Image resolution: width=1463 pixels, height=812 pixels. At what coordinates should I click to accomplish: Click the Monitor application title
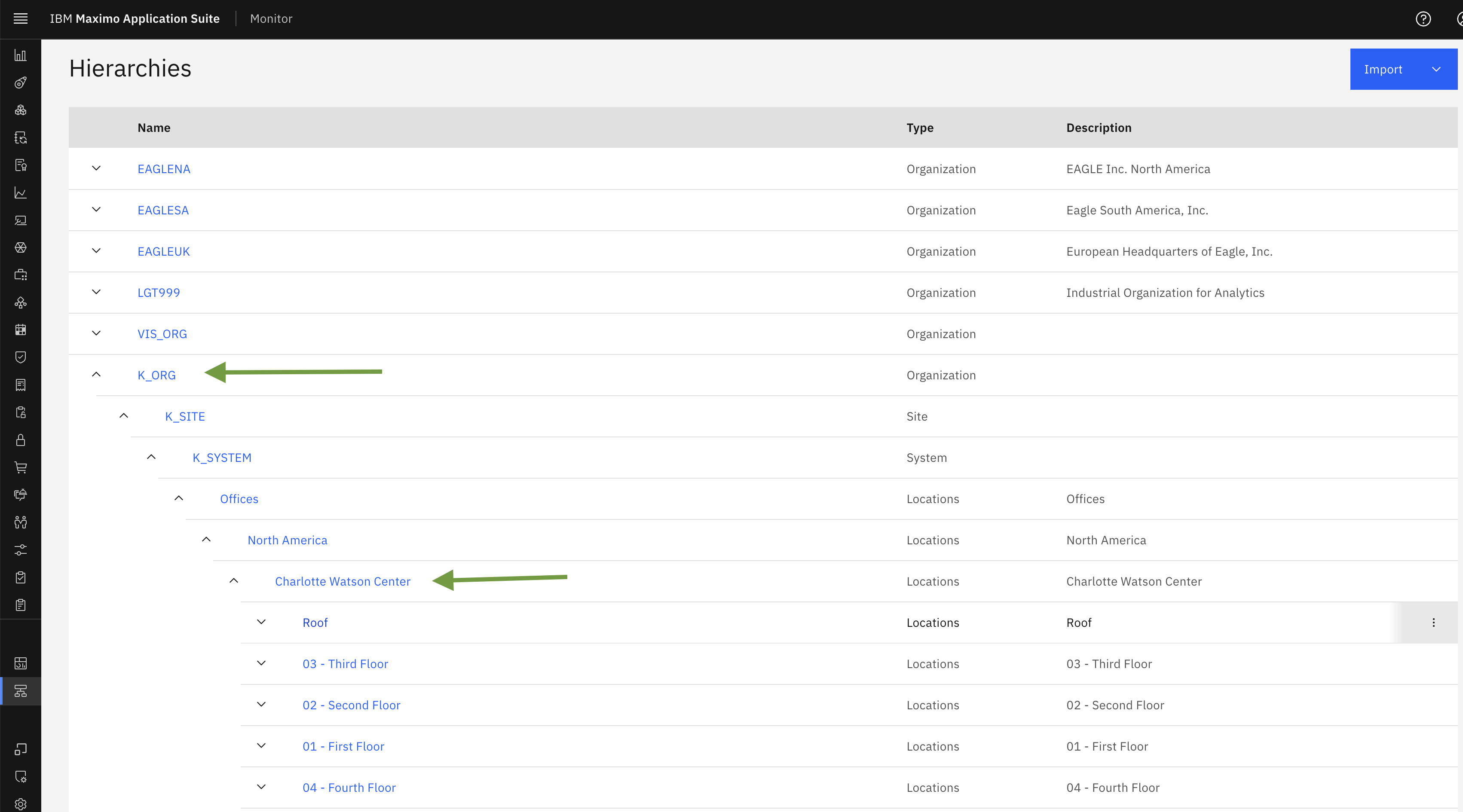pyautogui.click(x=271, y=19)
